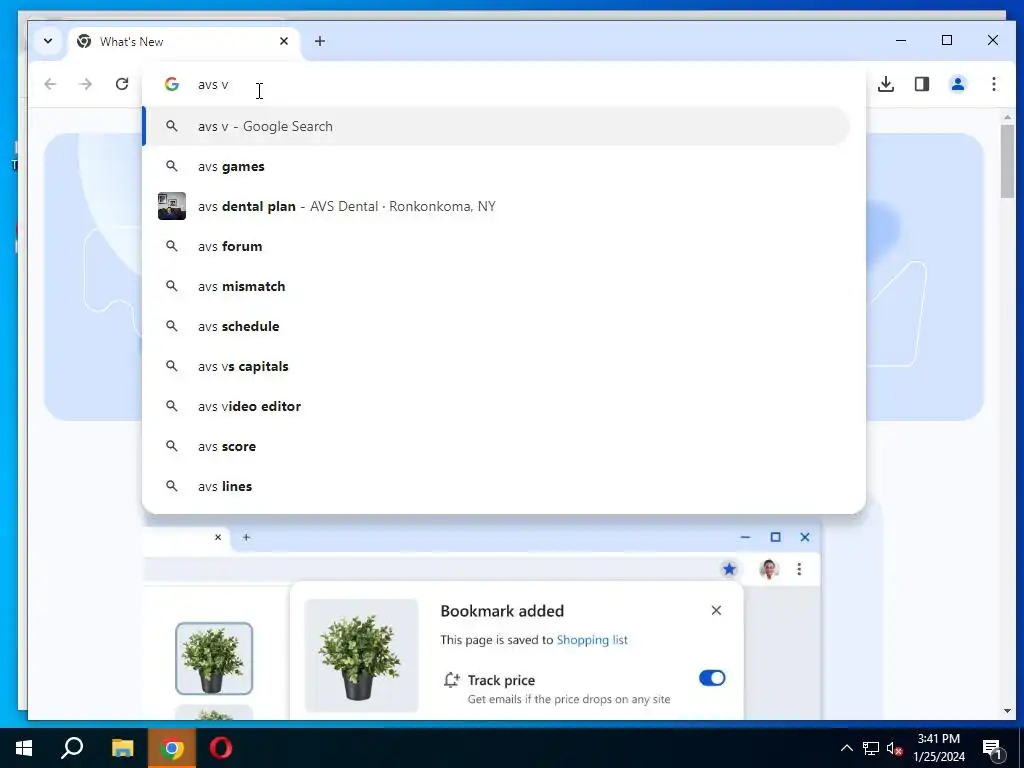
Task: Click the scrollbar down arrow
Action: [1007, 711]
